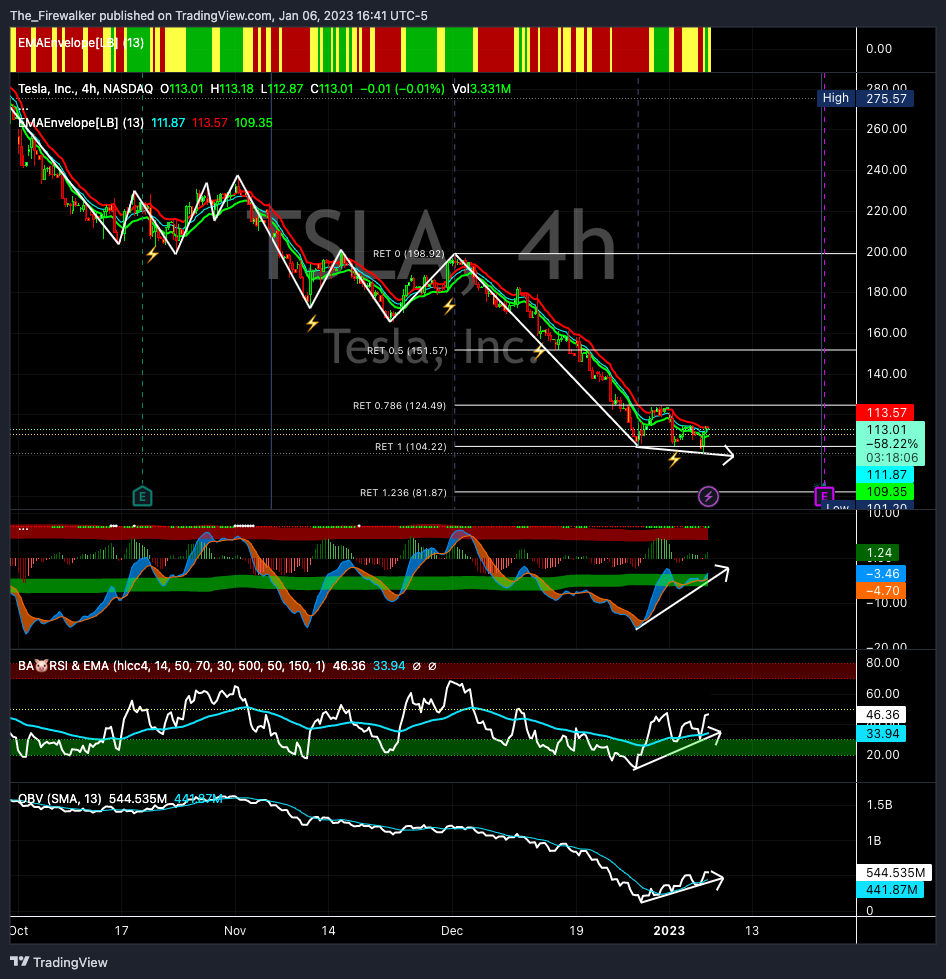Select the BA RSI & EMA indicator legend
This screenshot has width=946, height=979.
(x=172, y=666)
